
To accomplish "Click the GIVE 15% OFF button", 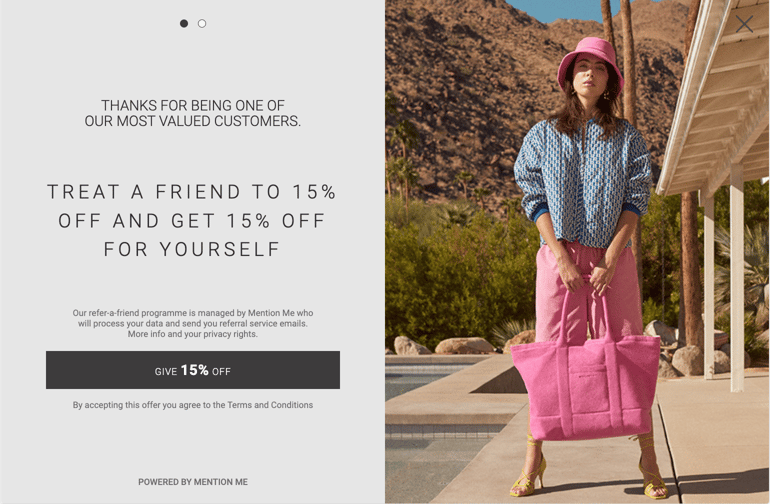I will point(193,370).
